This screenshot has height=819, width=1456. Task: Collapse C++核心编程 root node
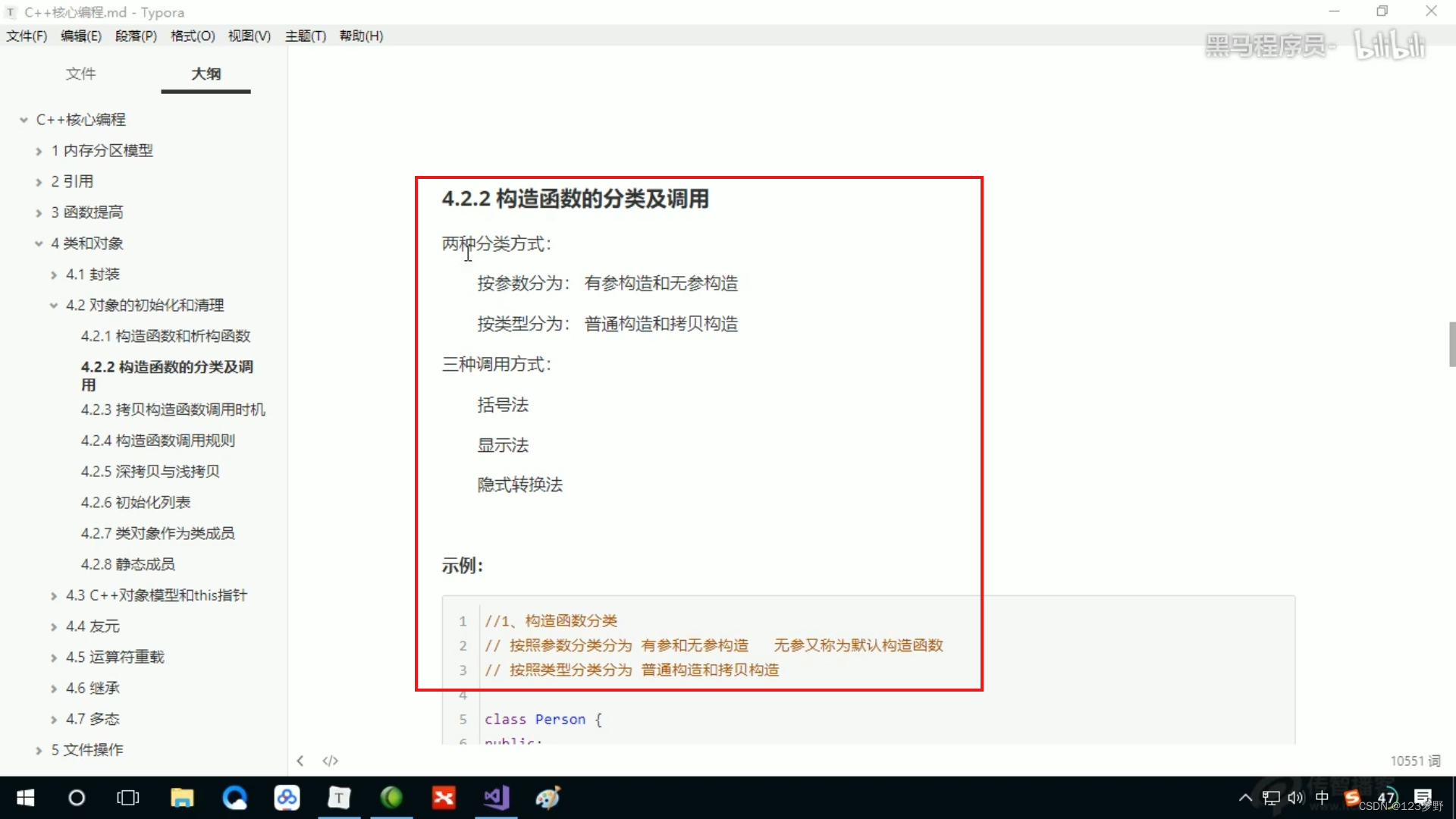point(24,120)
